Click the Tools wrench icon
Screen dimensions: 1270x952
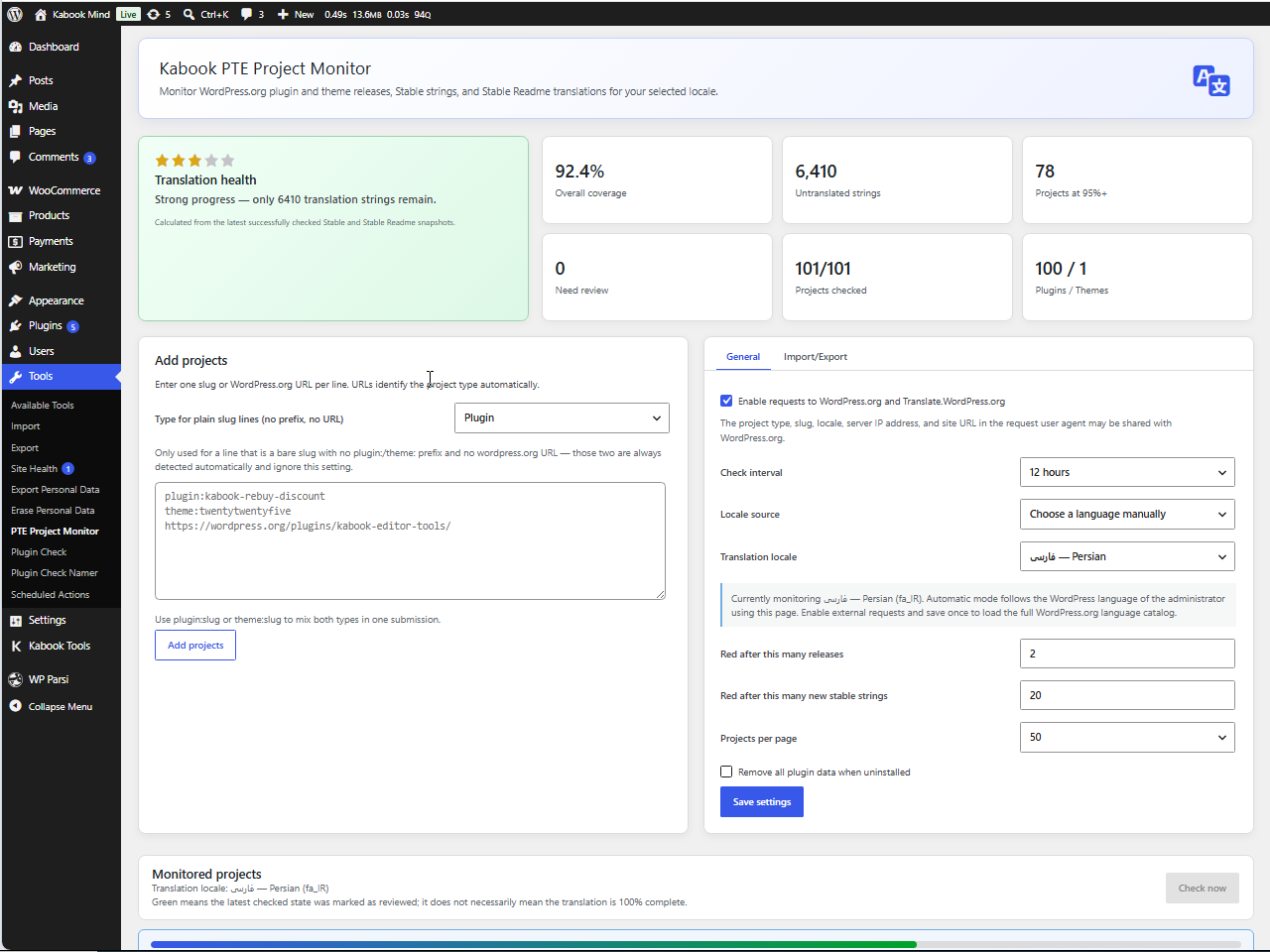pos(15,377)
